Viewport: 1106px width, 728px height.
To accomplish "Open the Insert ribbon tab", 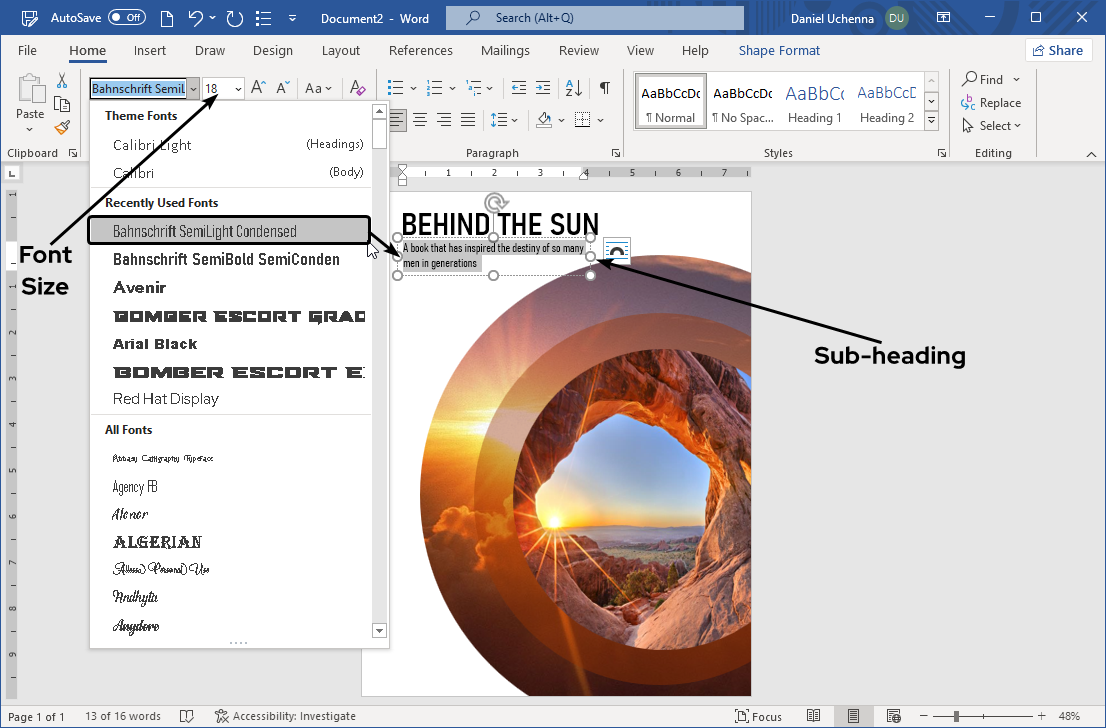I will pos(150,51).
